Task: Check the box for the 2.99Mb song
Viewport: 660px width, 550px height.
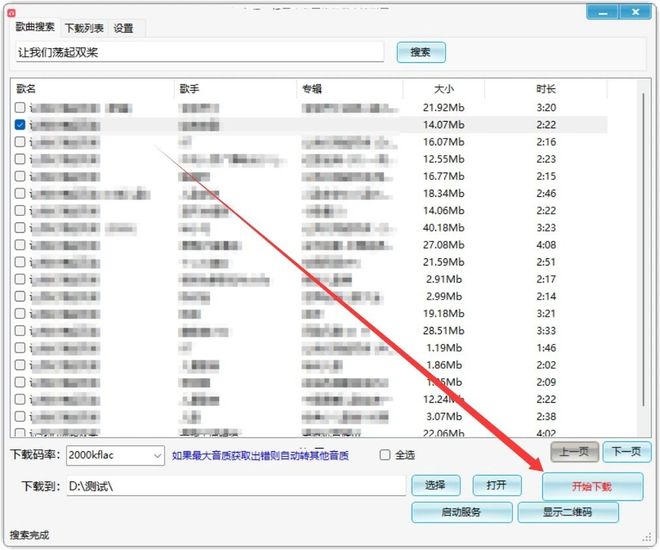Action: tap(20, 296)
